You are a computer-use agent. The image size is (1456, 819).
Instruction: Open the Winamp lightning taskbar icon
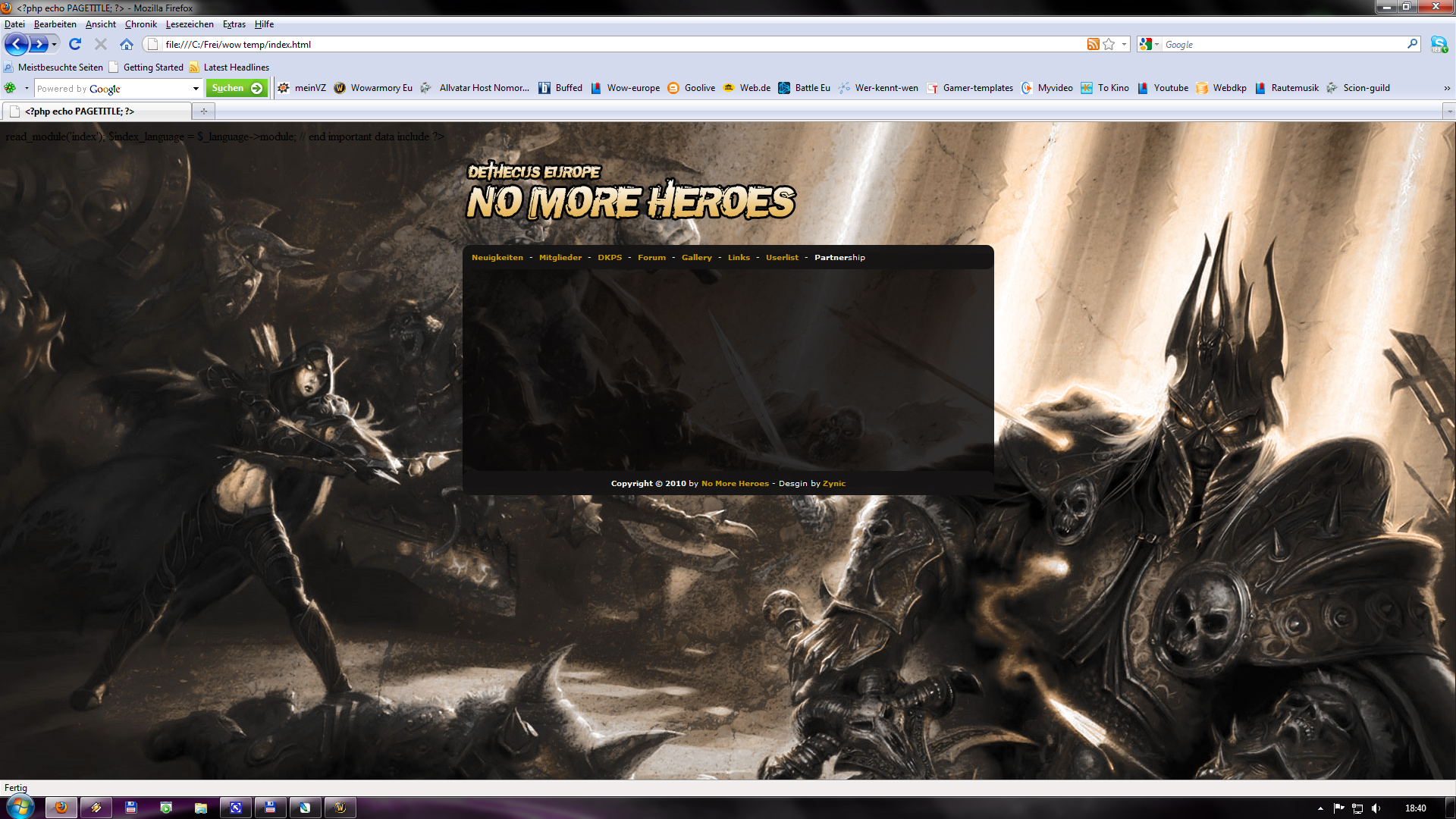coord(96,808)
